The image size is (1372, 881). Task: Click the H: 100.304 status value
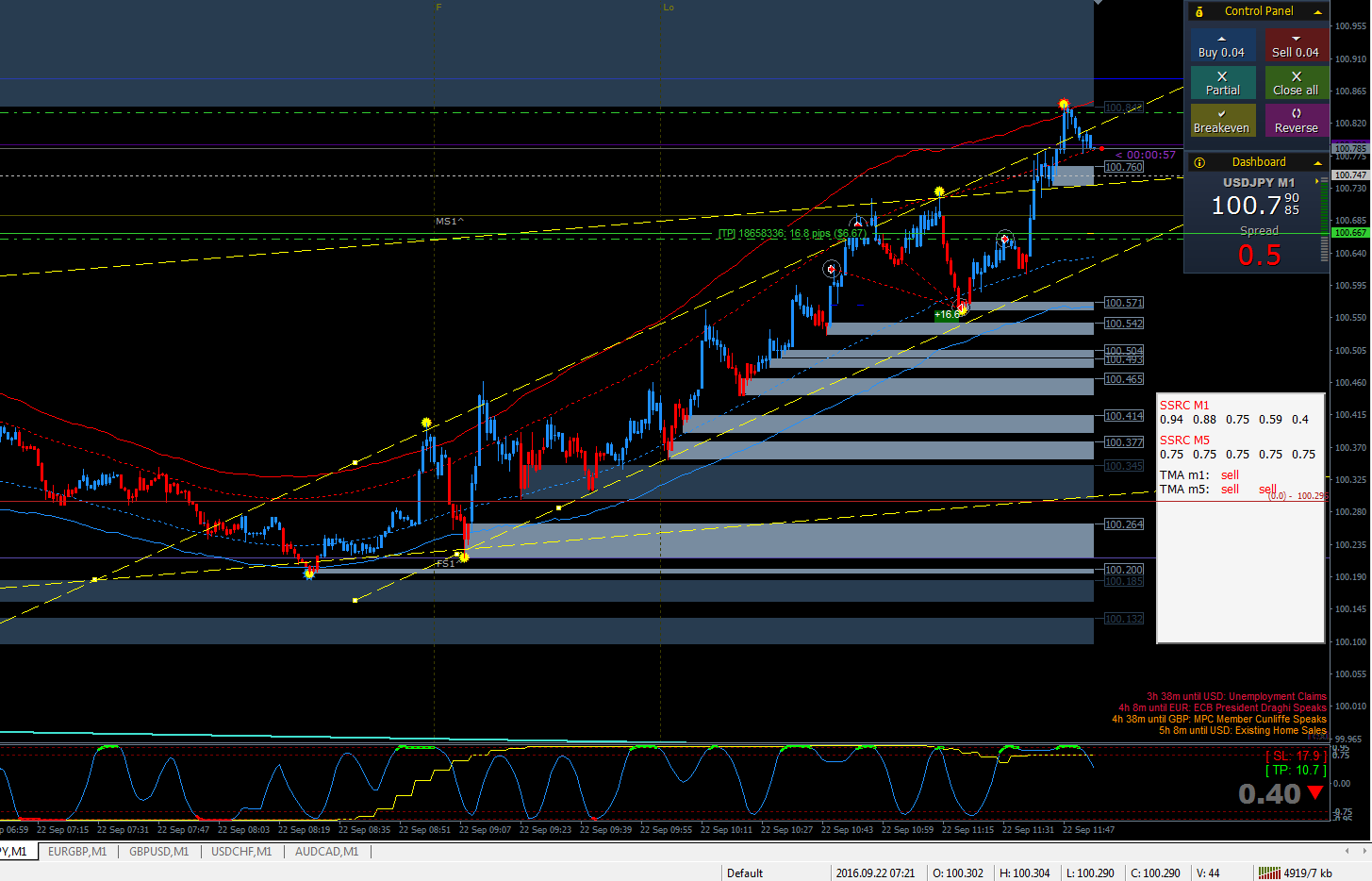click(x=1025, y=873)
